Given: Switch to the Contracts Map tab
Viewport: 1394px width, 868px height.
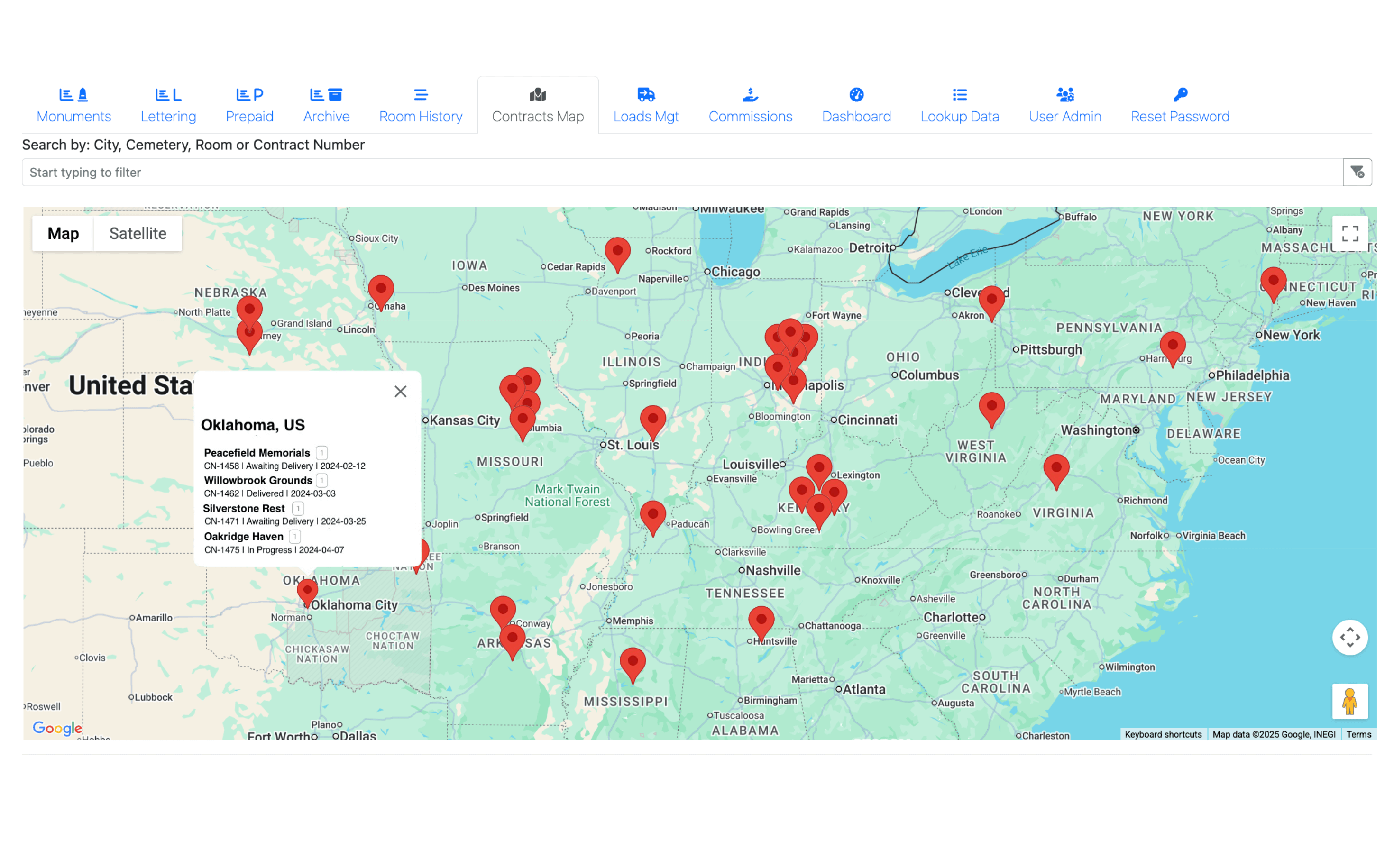Looking at the screenshot, I should [537, 105].
